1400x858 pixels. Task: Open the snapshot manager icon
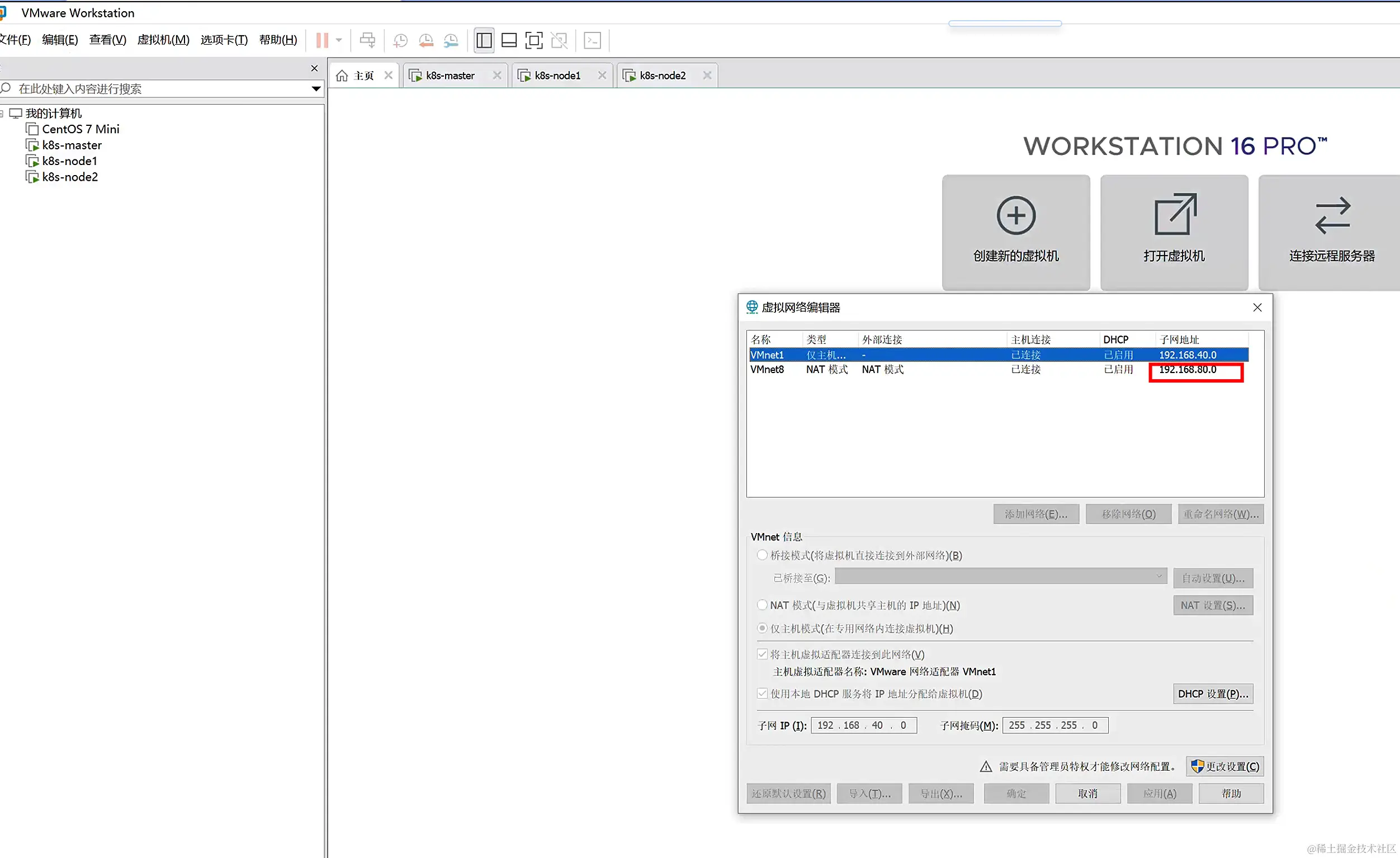coord(451,40)
